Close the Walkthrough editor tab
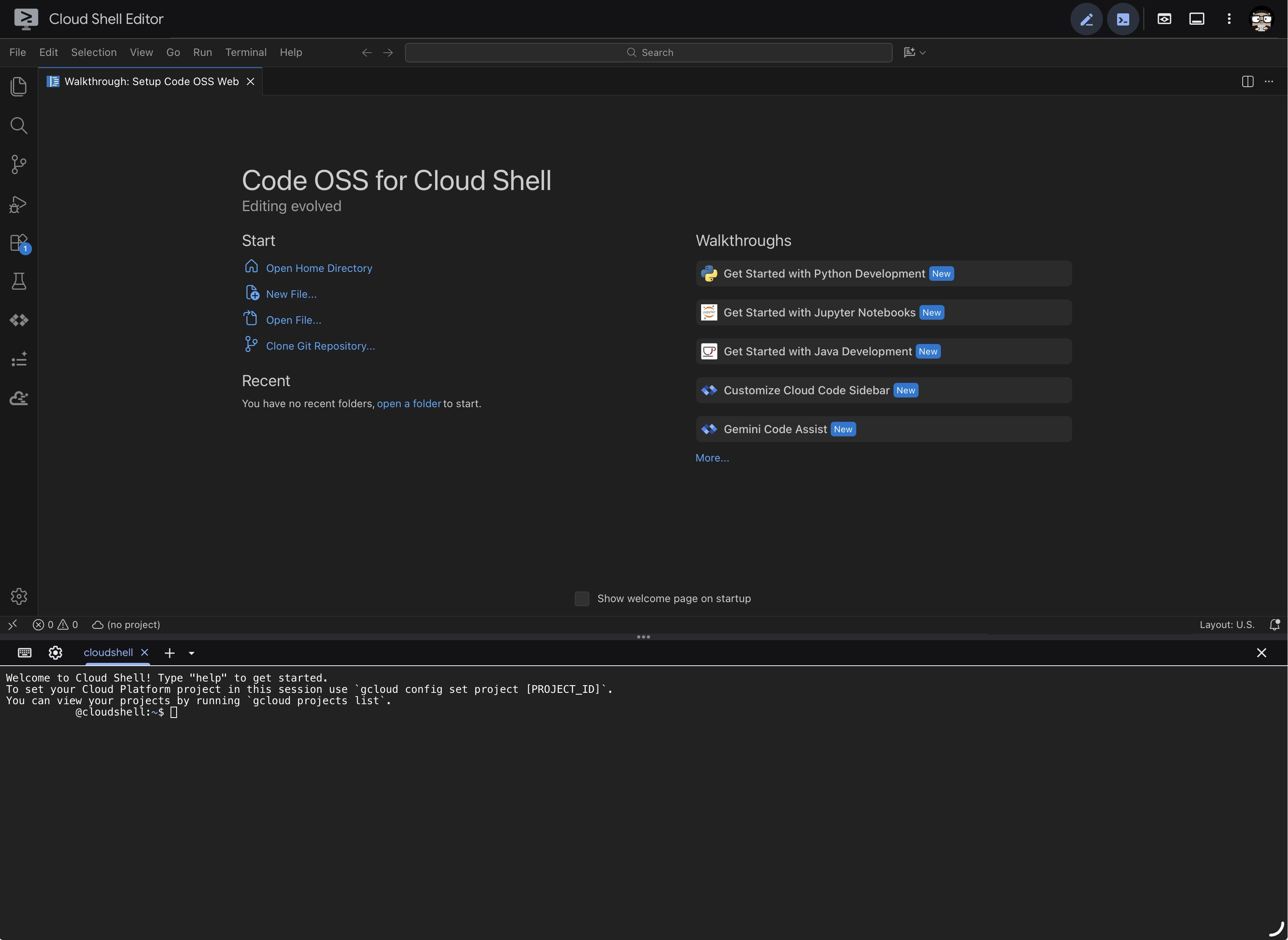The height and width of the screenshot is (940, 1288). (x=250, y=81)
